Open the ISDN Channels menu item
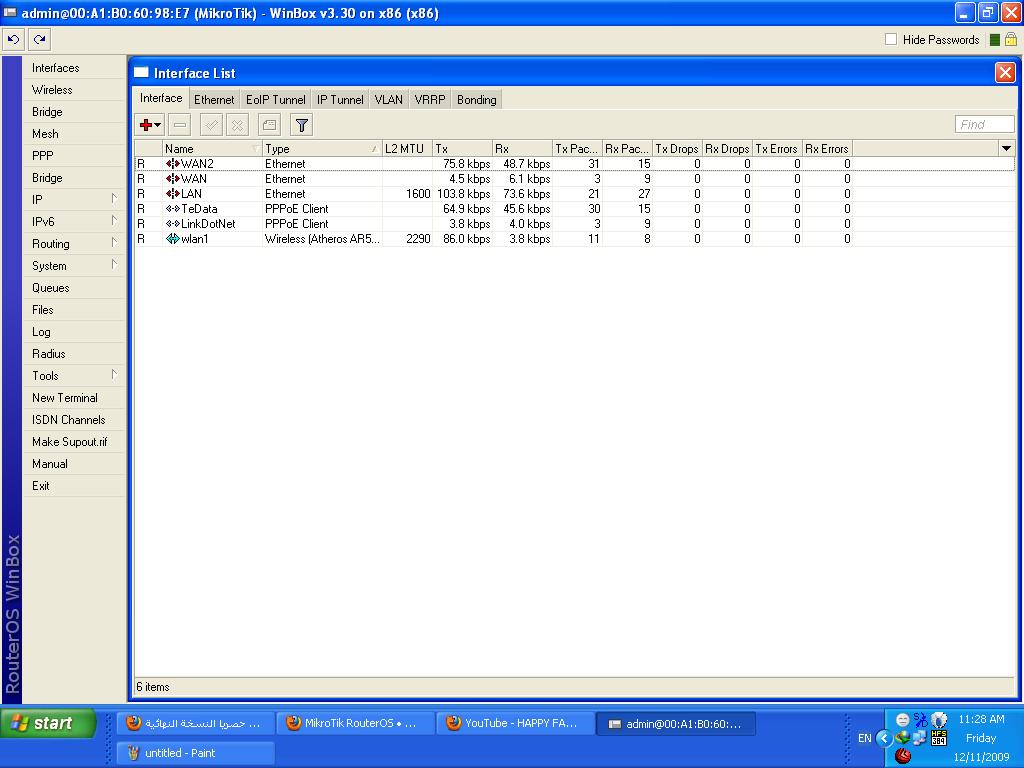Screen dimensions: 1024x768 tap(74, 420)
